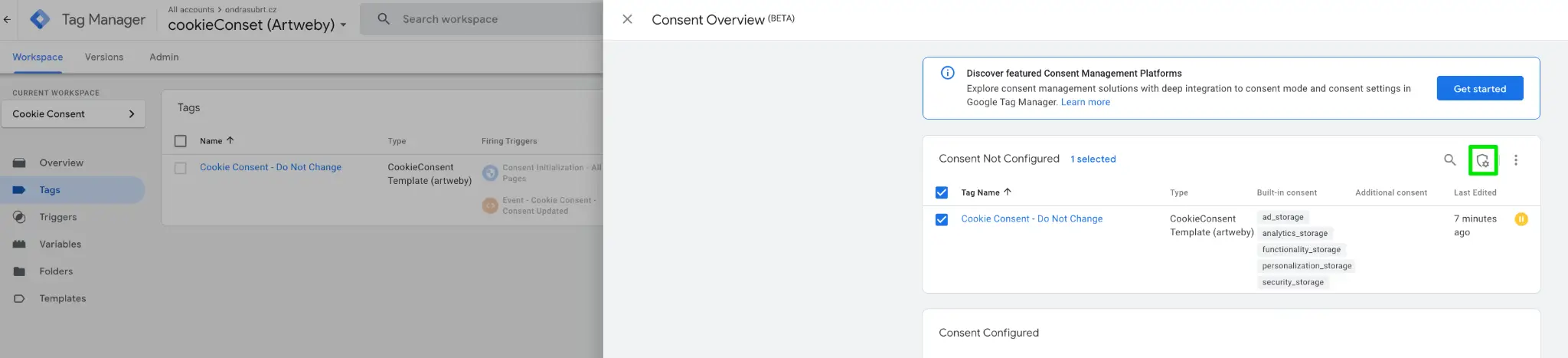Image resolution: width=1568 pixels, height=358 pixels.
Task: Click the Consent Configured section heading
Action: tap(988, 333)
